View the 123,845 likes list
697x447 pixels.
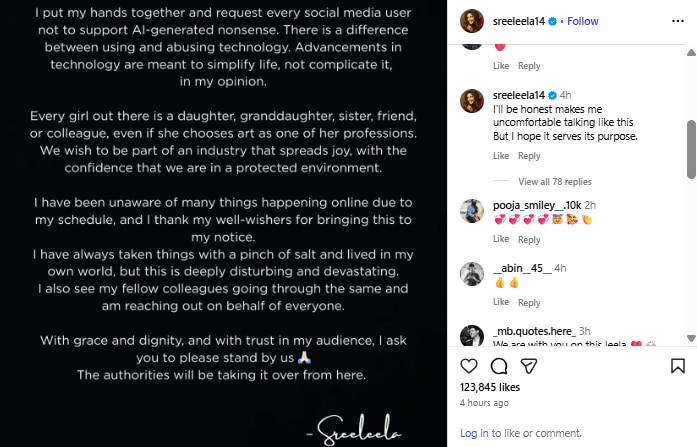[x=489, y=387]
